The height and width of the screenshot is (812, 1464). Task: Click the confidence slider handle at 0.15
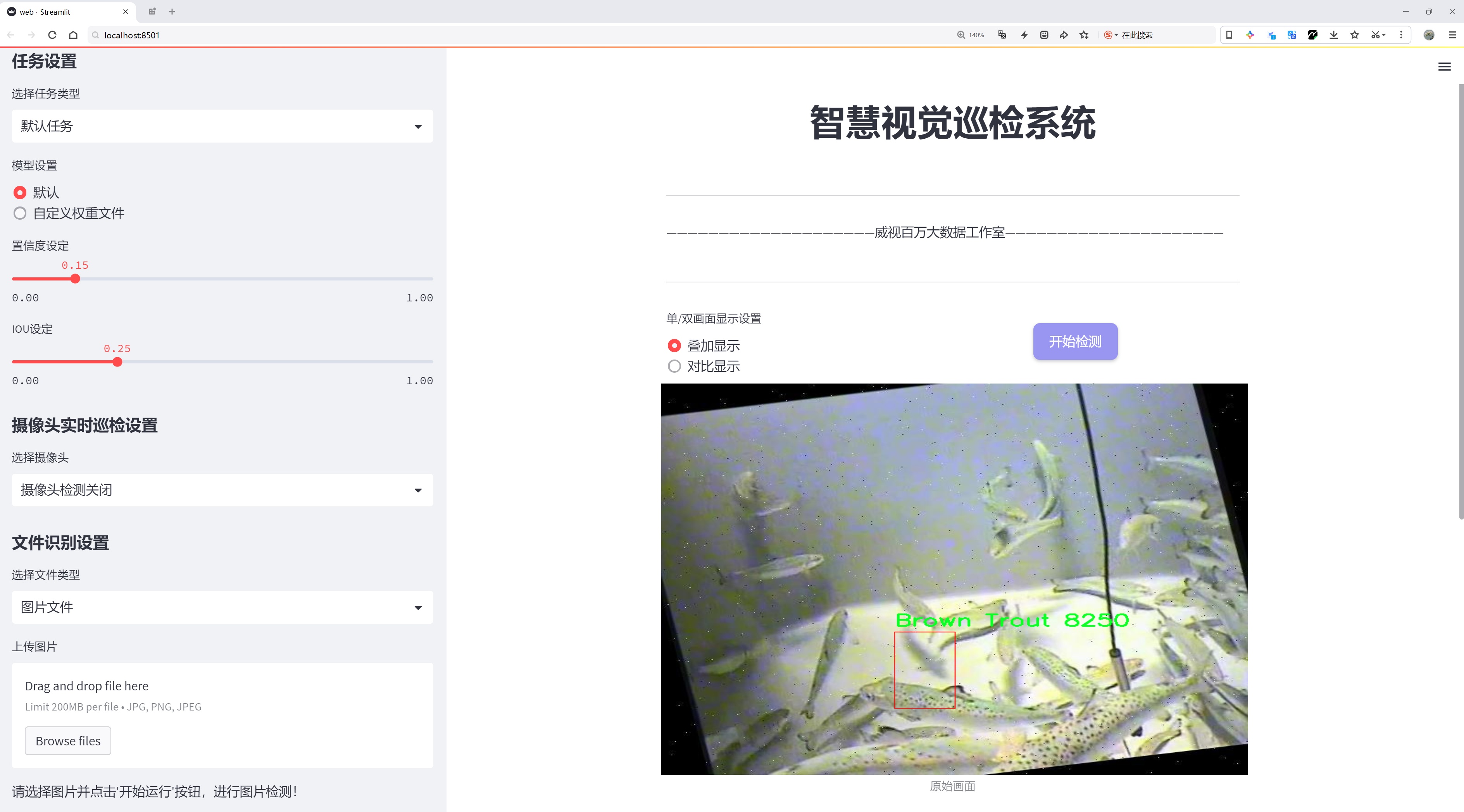[75, 279]
